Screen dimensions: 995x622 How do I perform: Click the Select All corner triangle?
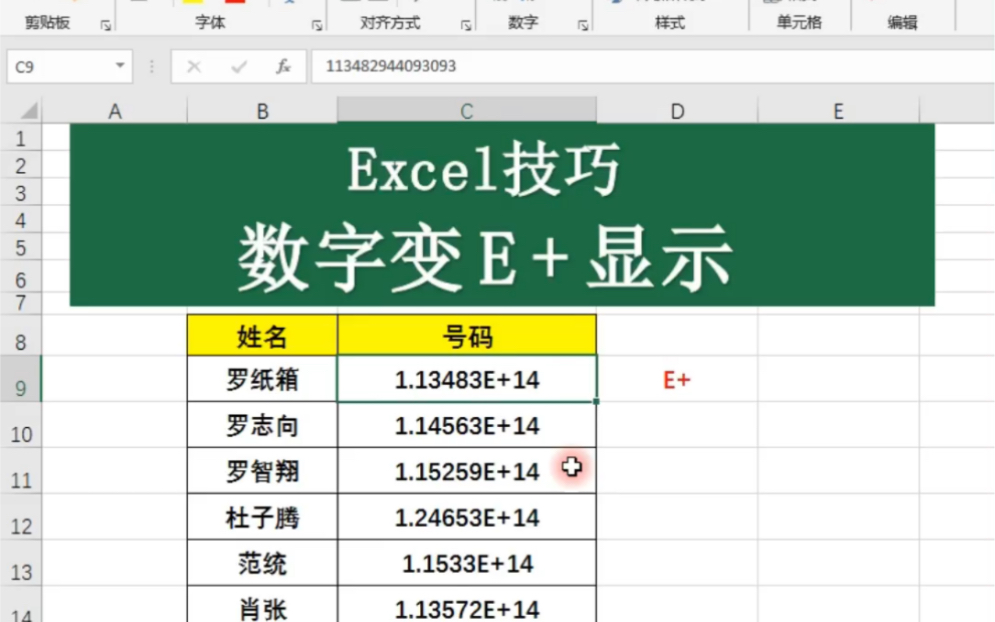29,111
